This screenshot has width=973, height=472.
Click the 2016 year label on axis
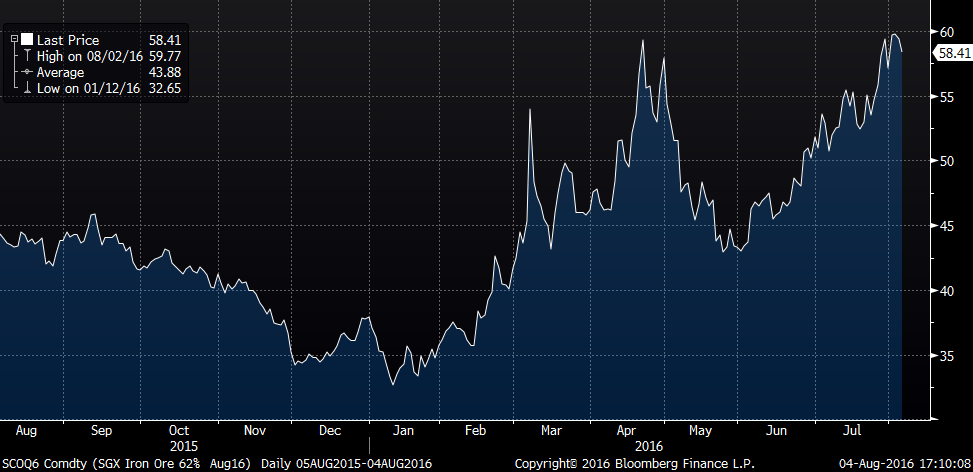pos(649,445)
